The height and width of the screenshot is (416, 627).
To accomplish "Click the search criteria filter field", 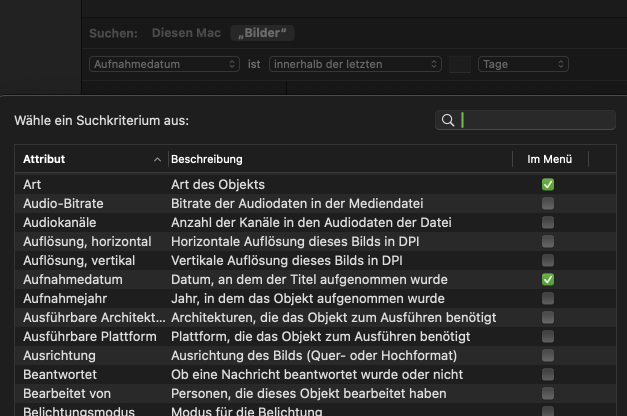I will 525,120.
